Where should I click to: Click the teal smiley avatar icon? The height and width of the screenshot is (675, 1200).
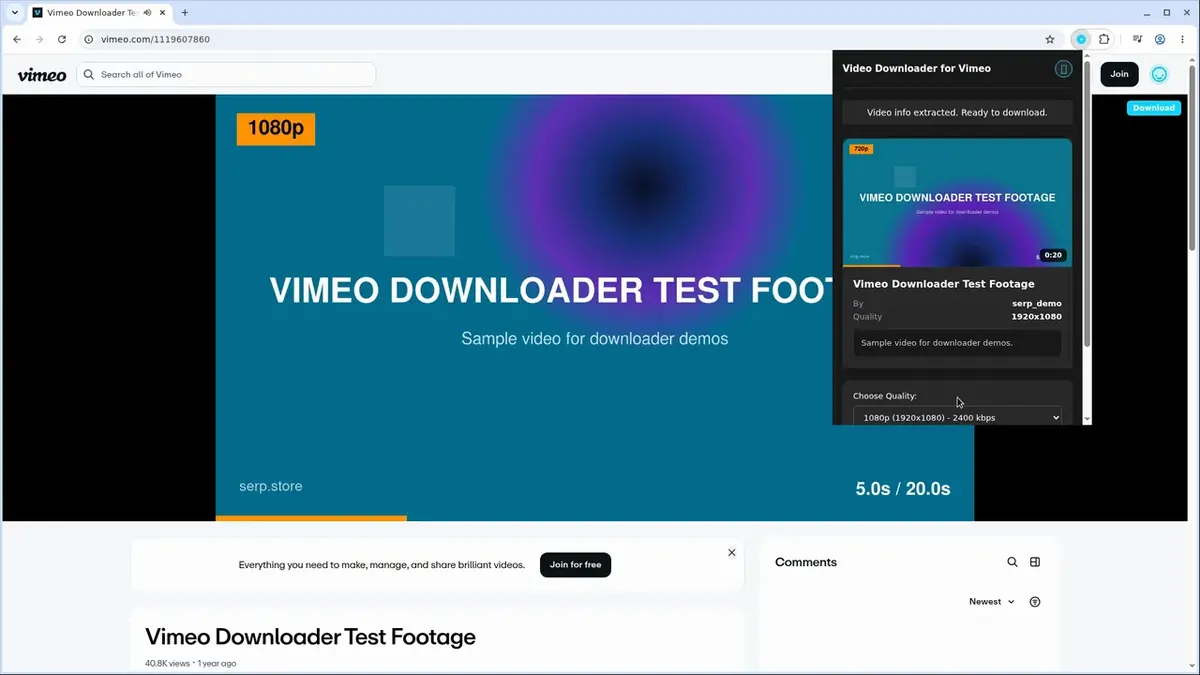pyautogui.click(x=1159, y=74)
